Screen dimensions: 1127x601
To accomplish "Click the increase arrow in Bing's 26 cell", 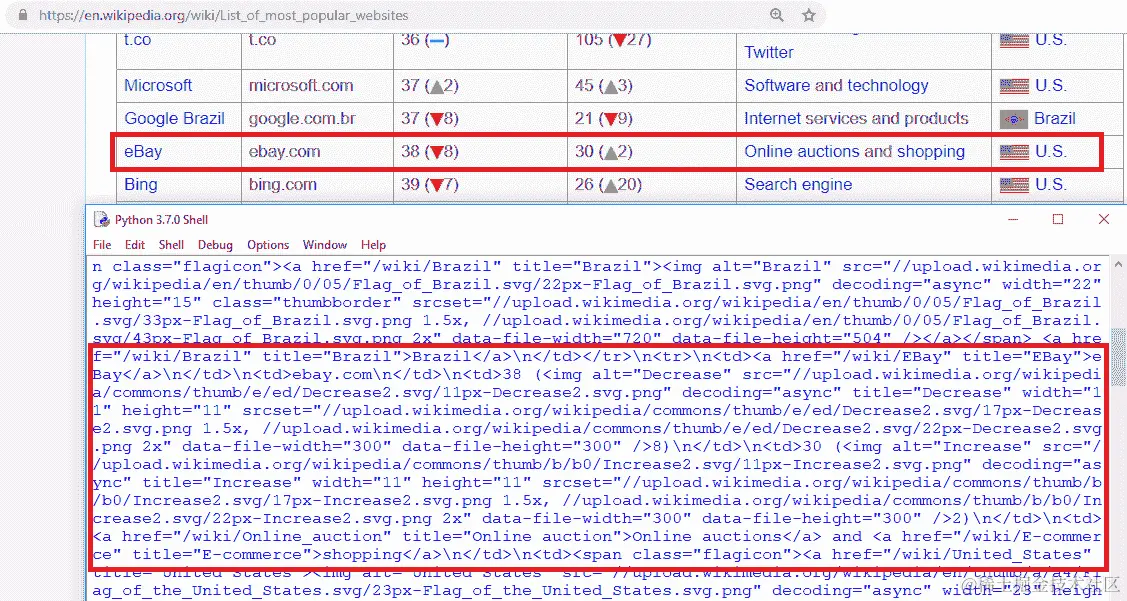I will 610,185.
